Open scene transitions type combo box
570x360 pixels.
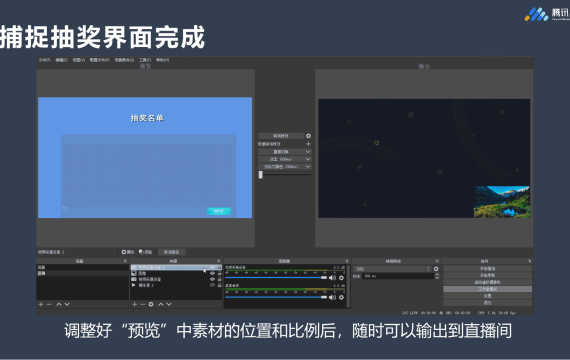click(x=392, y=269)
